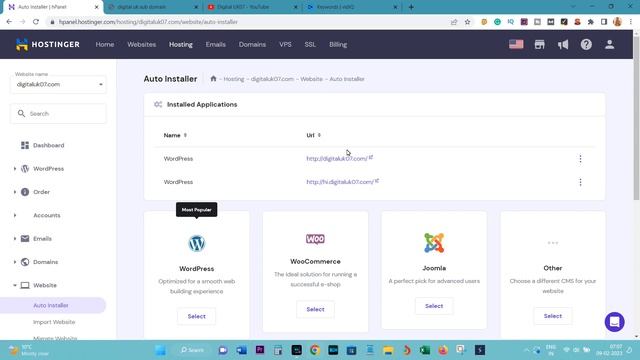Click the home breadcrumb icon
Image resolution: width=640 pixels, height=360 pixels.
pos(213,78)
